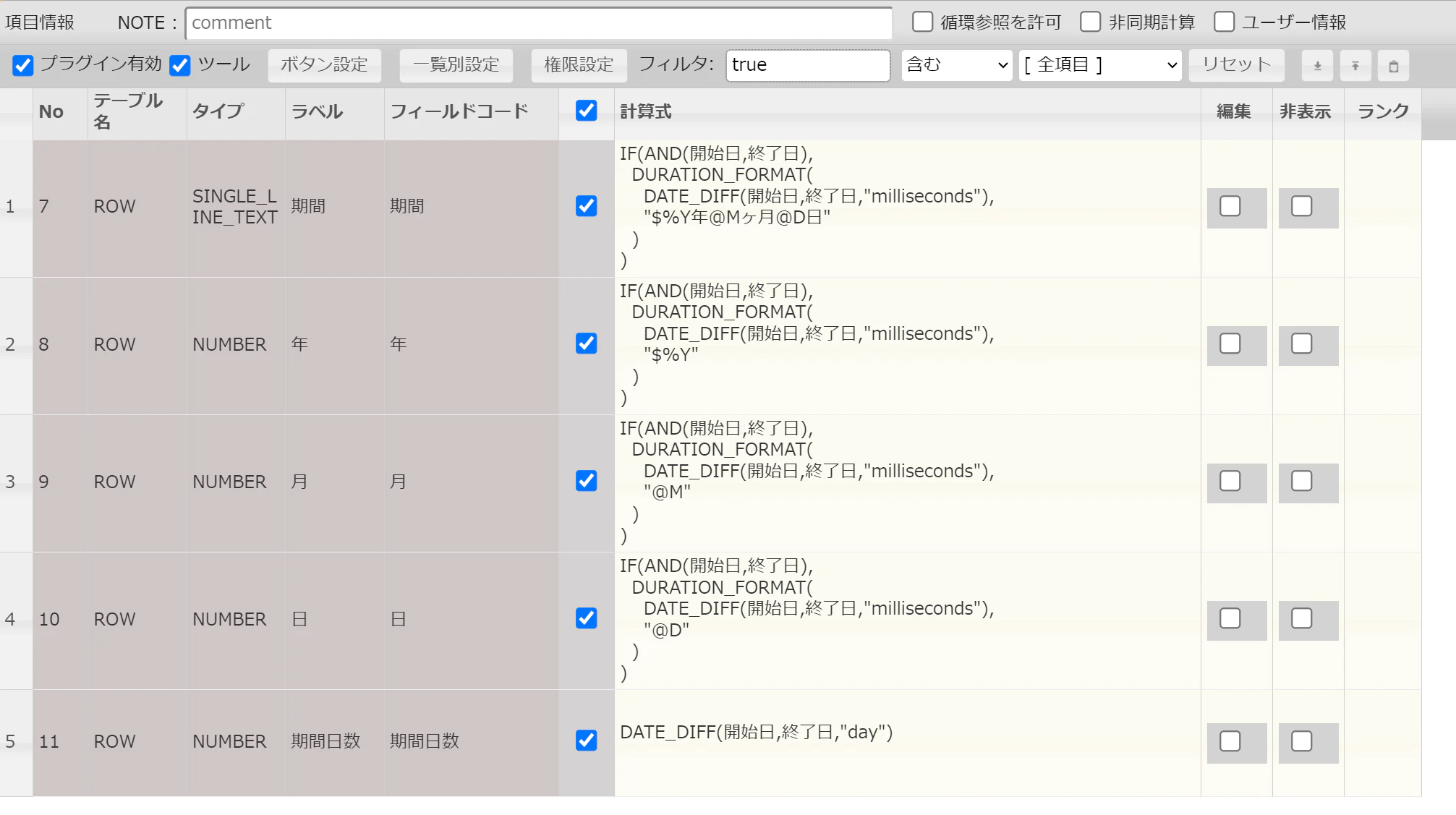Image resolution: width=1456 pixels, height=815 pixels.
Task: Click the DATE_DIFF(開始日,終了日,"day") formula cell
Action: coord(908,743)
